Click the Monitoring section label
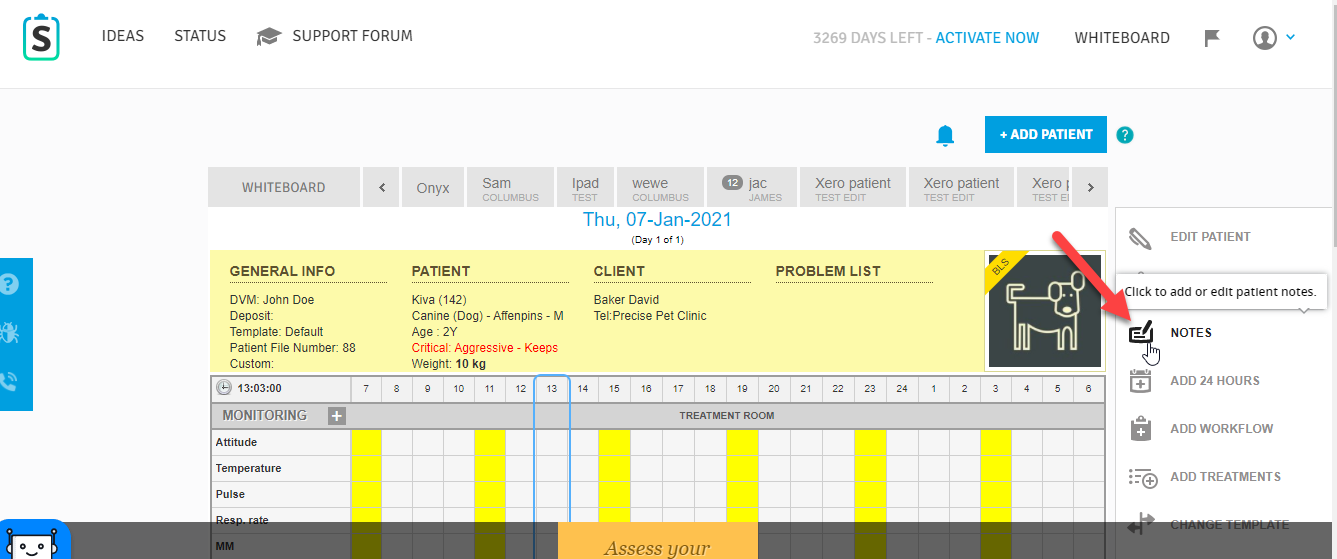The height and width of the screenshot is (559, 1337). coord(265,415)
